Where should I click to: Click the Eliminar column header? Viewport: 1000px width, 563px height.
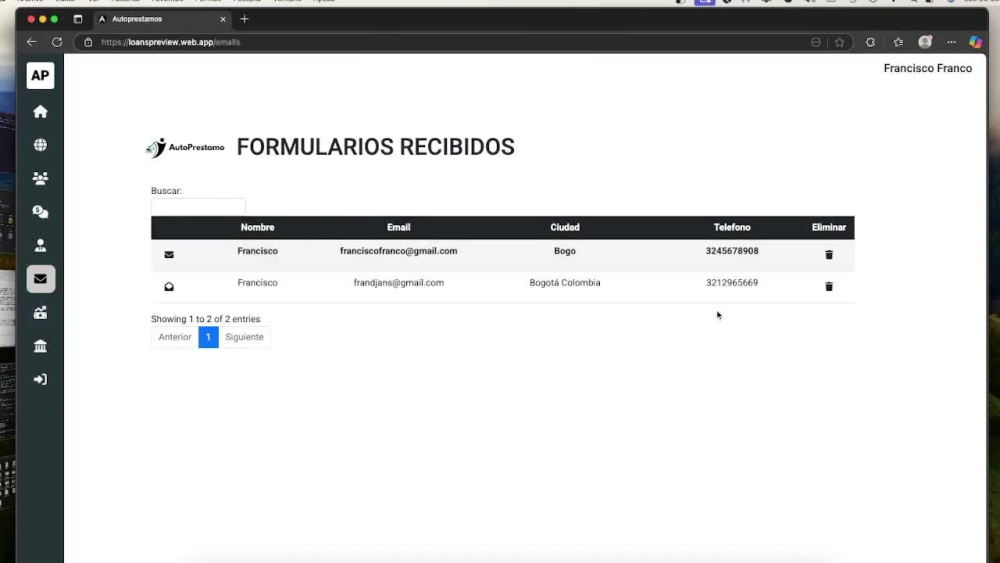coord(828,228)
